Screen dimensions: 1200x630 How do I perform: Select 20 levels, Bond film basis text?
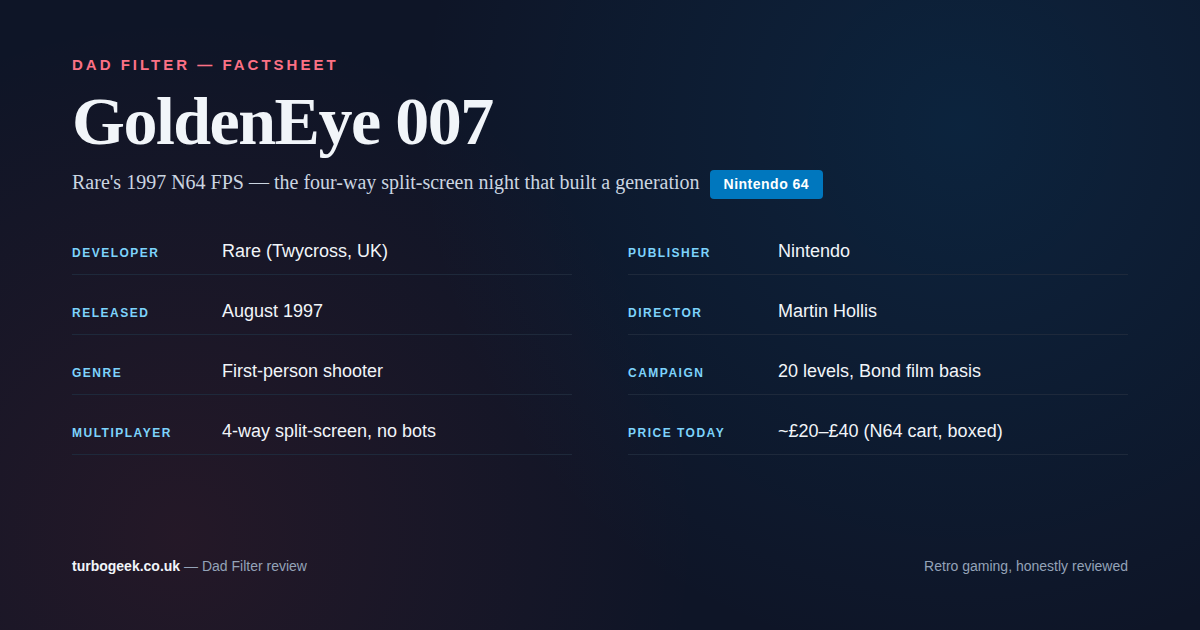(x=879, y=371)
